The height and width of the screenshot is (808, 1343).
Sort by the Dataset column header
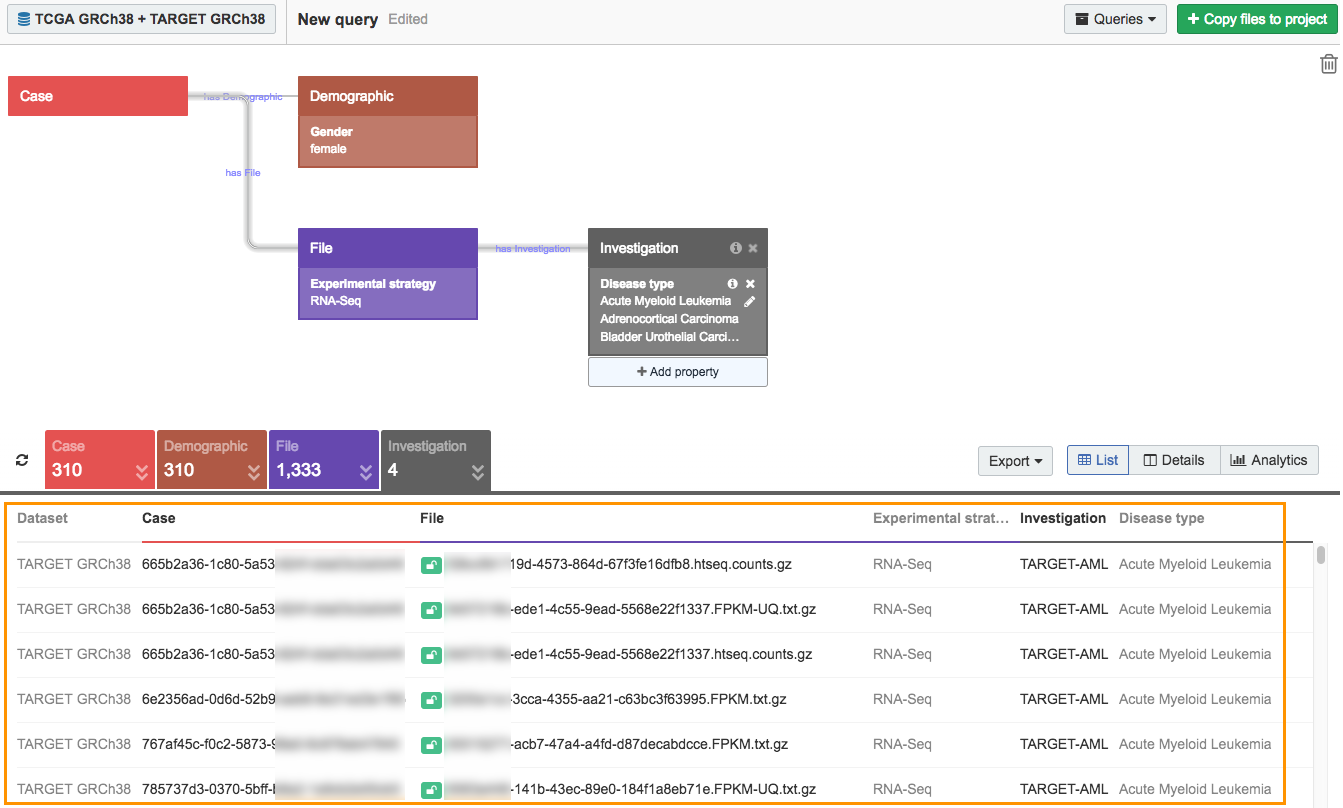(43, 518)
